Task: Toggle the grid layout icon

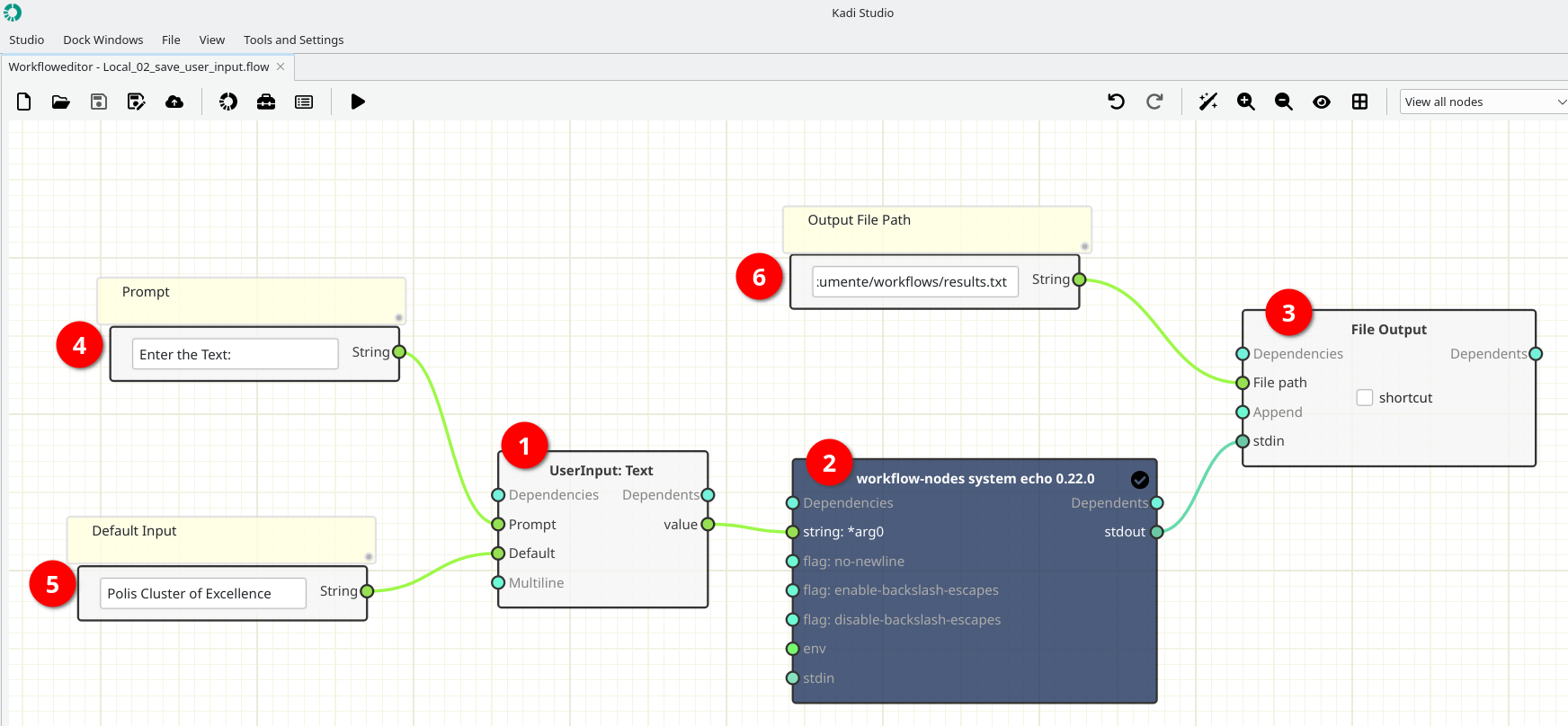Action: pyautogui.click(x=1359, y=102)
